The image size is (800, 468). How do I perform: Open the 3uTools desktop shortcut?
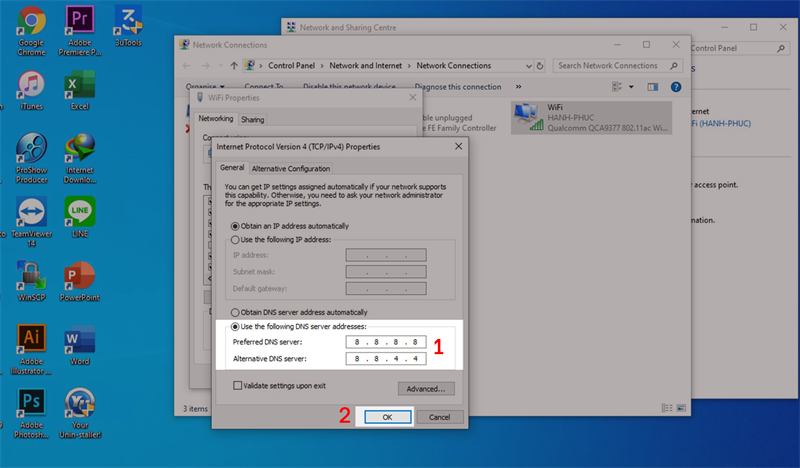[128, 27]
